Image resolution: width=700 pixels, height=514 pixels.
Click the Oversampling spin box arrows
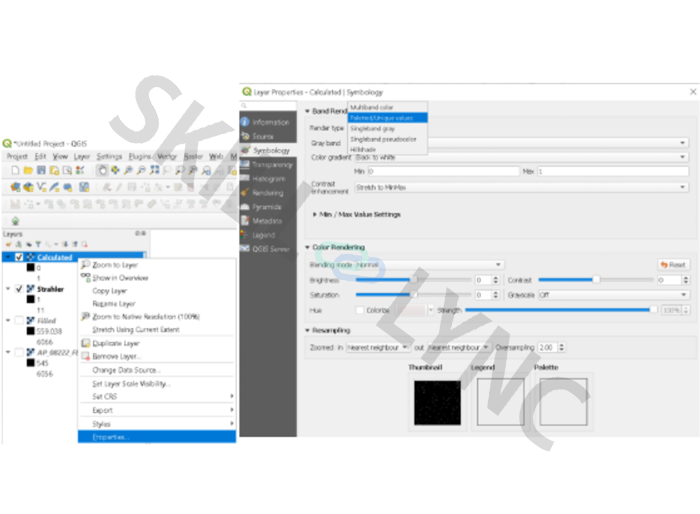(x=561, y=347)
